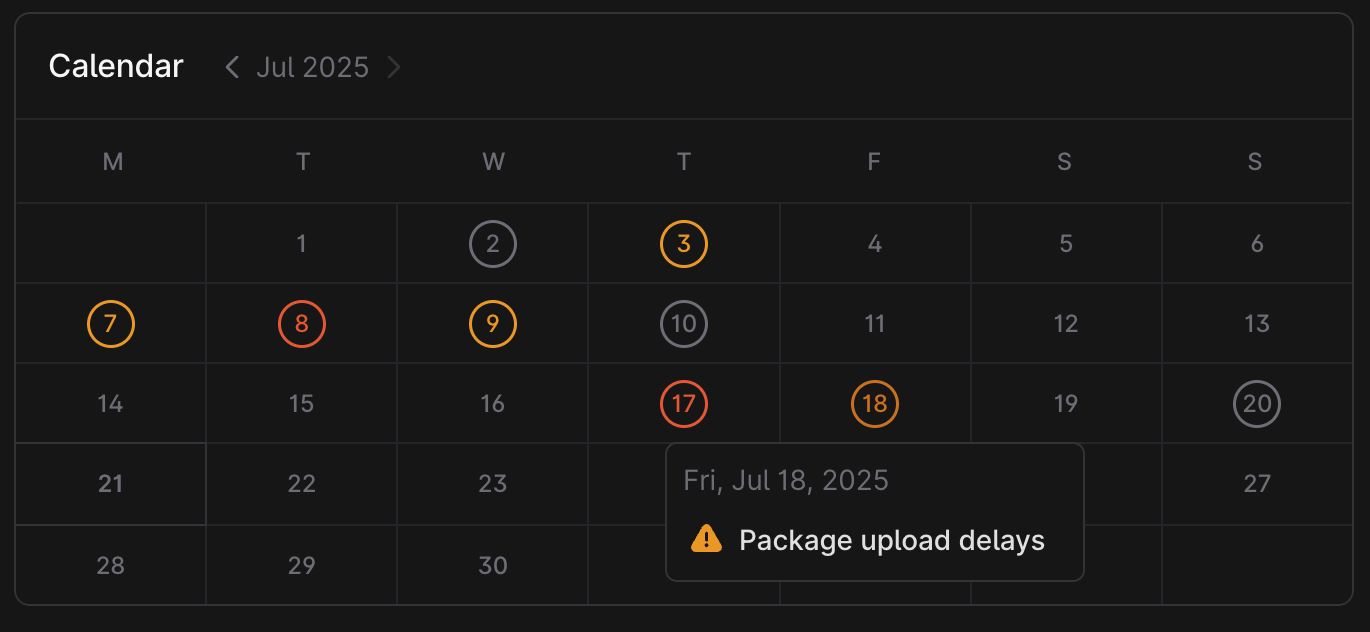Go to previous month using left chevron
1370x632 pixels.
click(232, 67)
